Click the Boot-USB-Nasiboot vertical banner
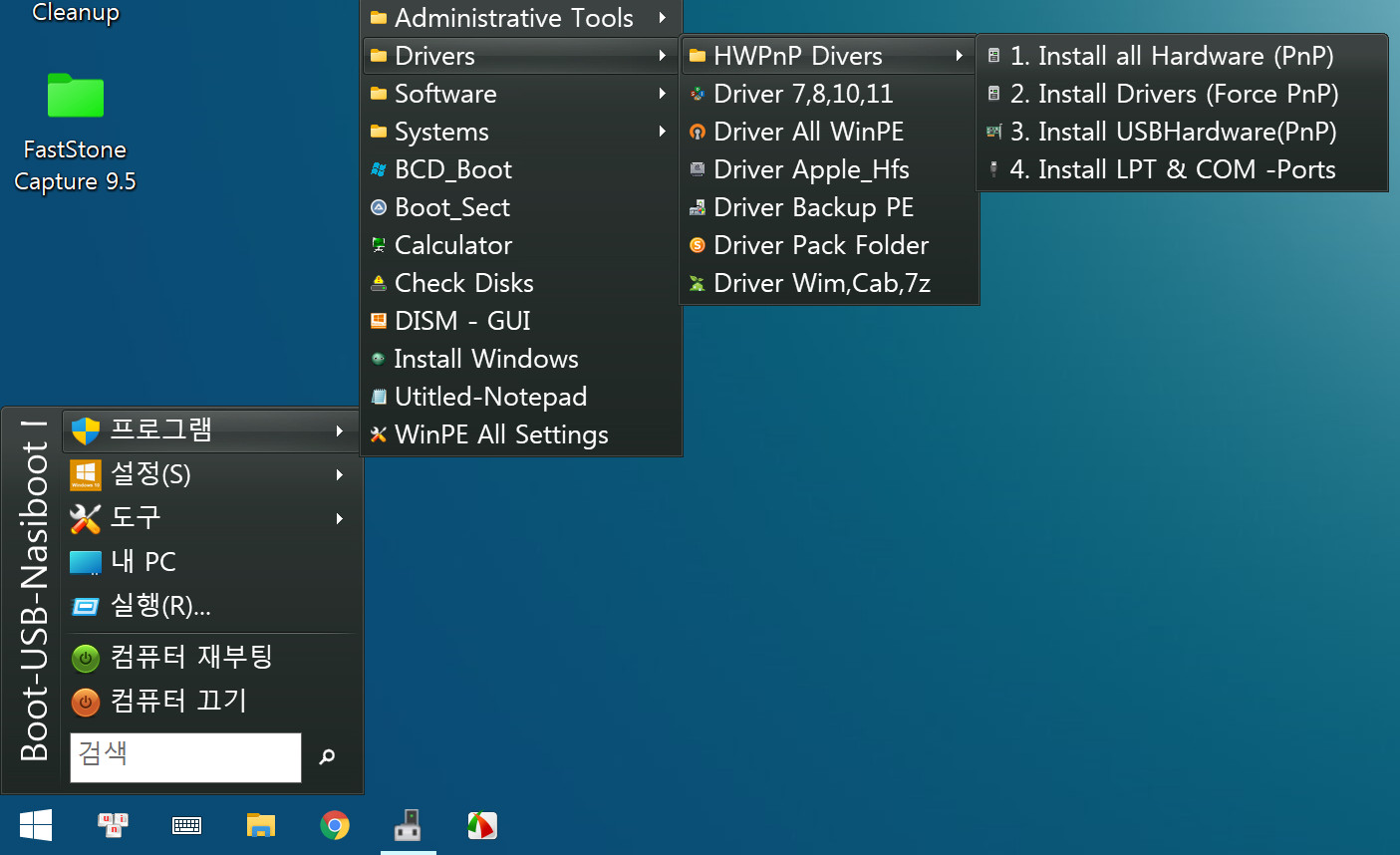1400x855 pixels. [34, 592]
